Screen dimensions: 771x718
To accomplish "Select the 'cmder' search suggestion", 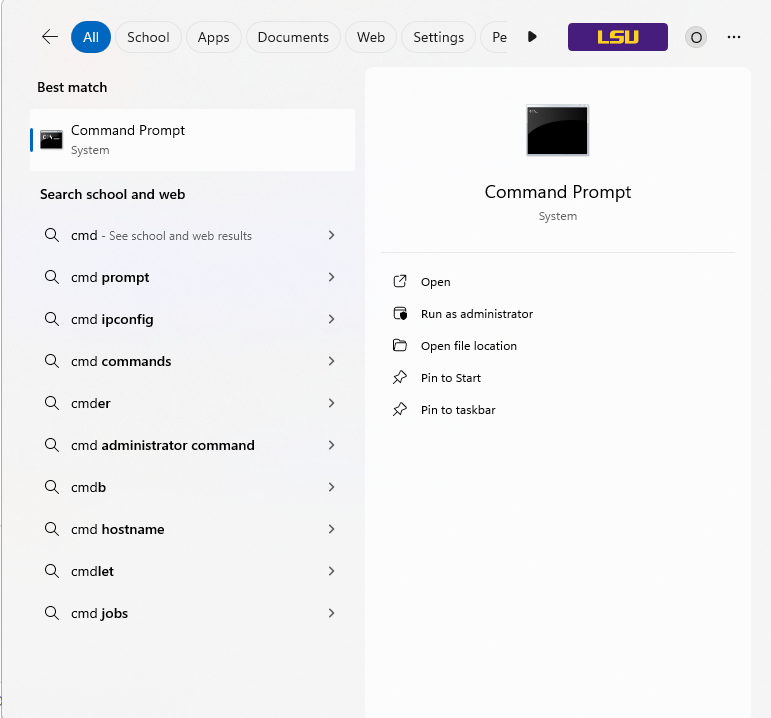I will click(x=192, y=403).
